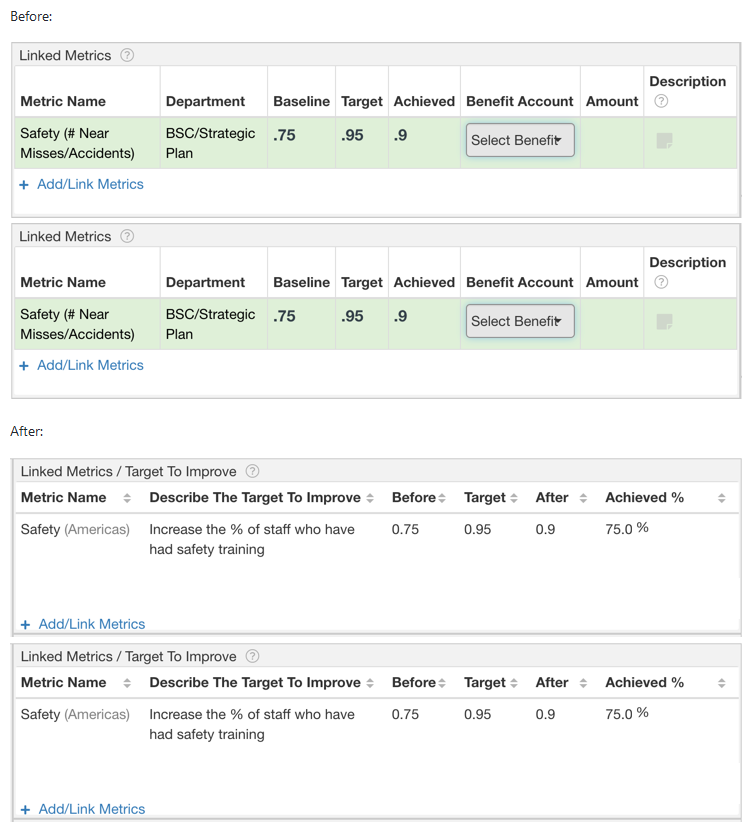Click After value 0.9 in first After table
755x825 pixels.
point(545,529)
